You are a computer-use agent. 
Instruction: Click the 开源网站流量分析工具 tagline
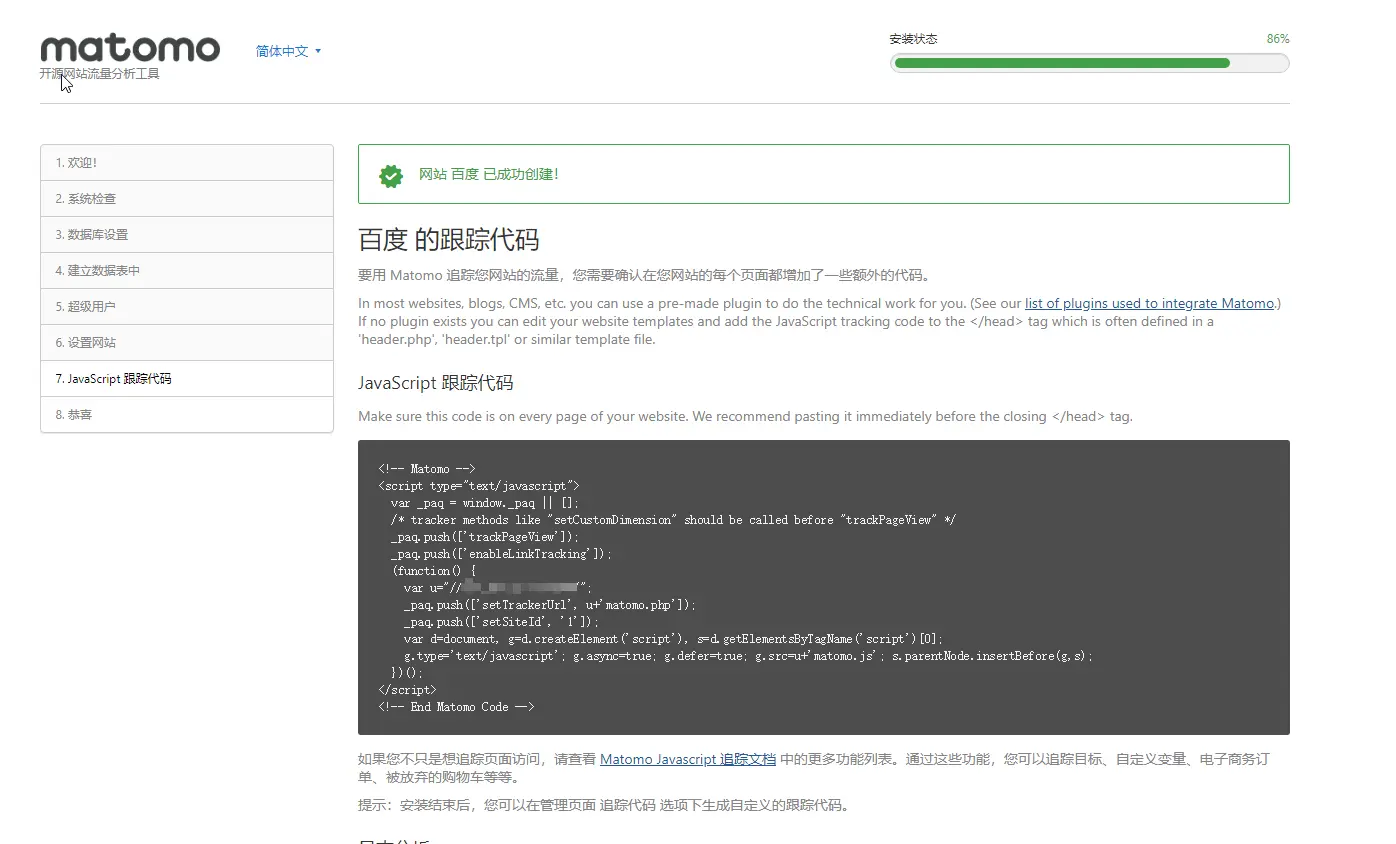pos(99,74)
